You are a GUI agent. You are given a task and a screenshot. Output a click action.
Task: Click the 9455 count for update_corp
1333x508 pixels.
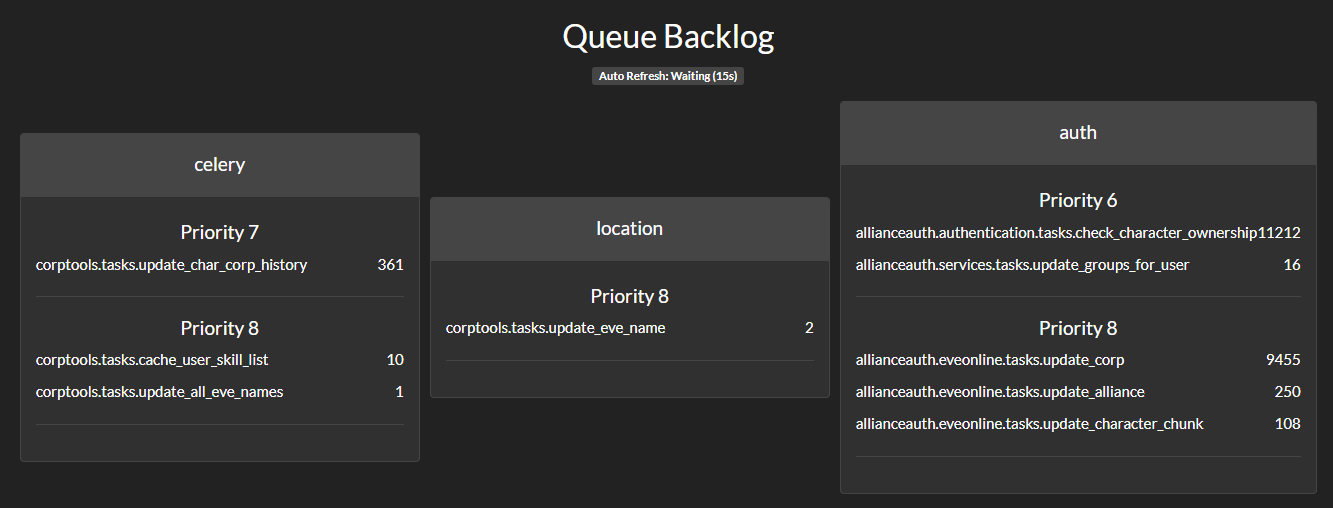tap(1283, 360)
